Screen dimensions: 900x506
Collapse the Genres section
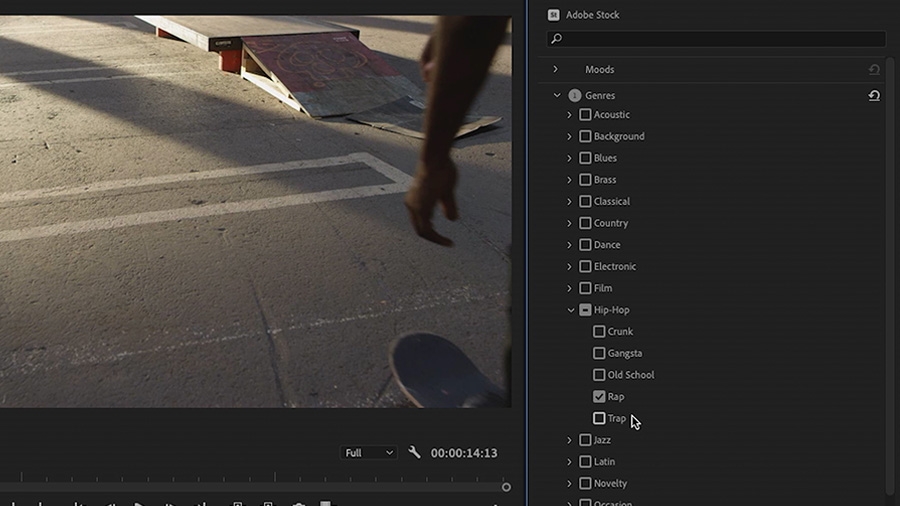pos(557,95)
